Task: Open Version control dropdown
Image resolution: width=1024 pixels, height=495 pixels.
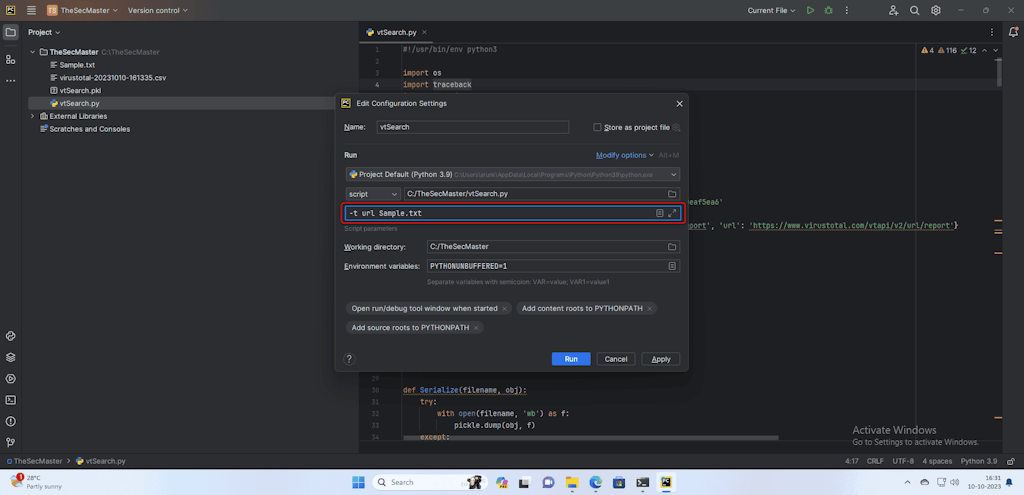Action: [157, 10]
